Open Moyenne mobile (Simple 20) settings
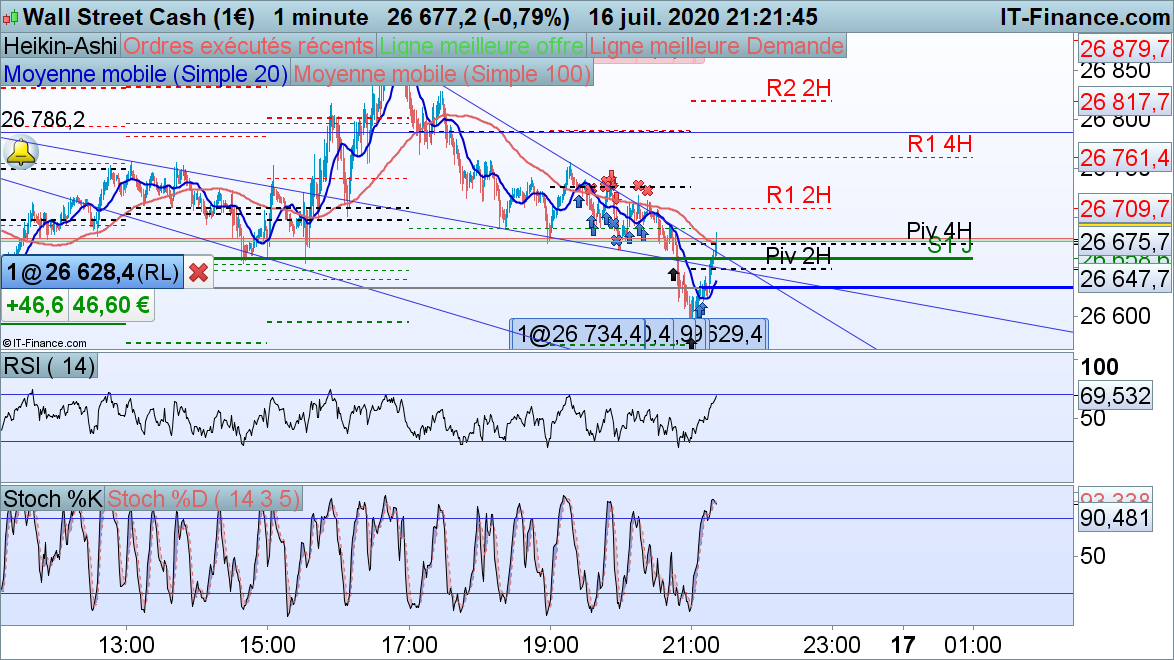Viewport: 1174px width, 660px height. click(x=145, y=73)
